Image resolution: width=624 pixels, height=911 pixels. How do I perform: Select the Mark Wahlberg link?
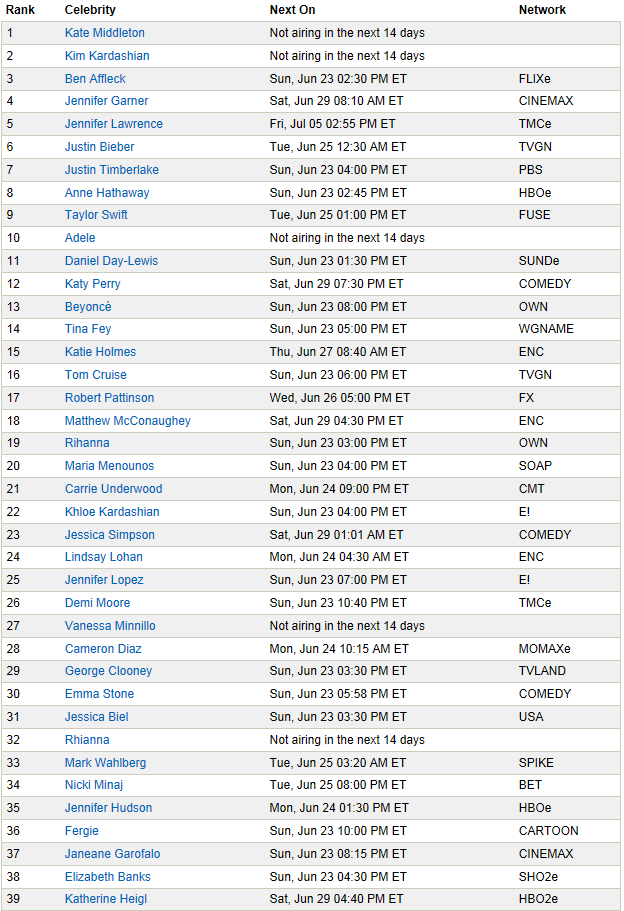tap(106, 763)
